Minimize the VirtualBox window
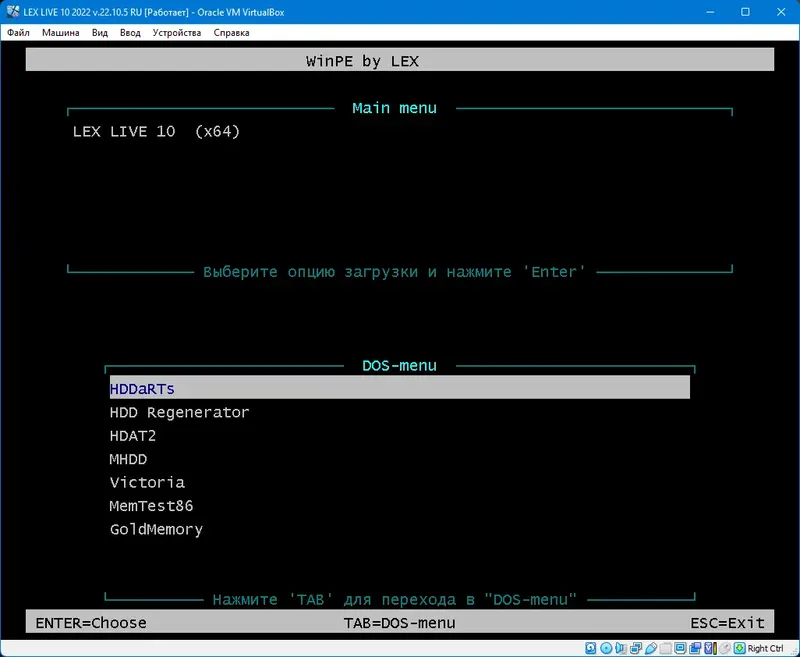The image size is (800, 657). pos(709,12)
